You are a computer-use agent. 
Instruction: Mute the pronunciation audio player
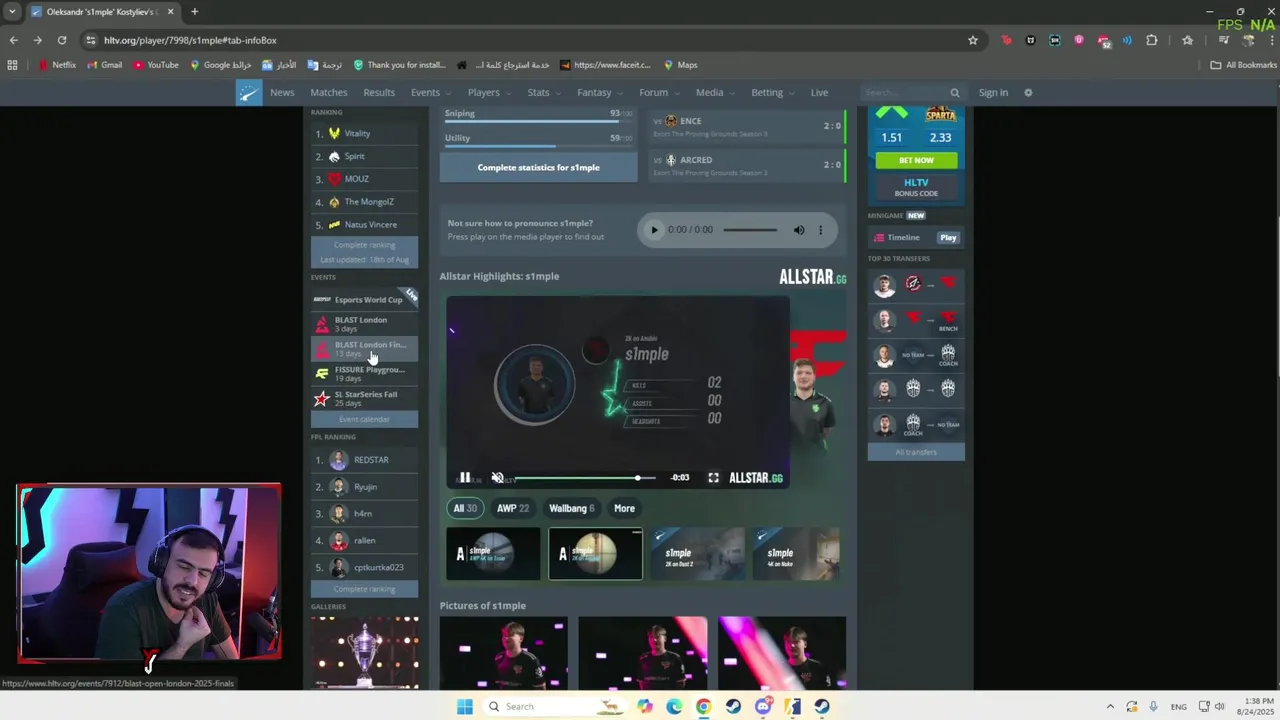click(799, 230)
